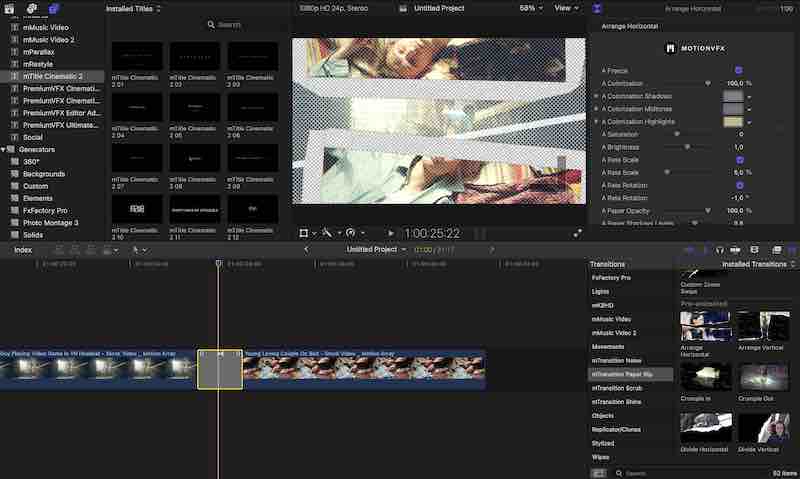Select Backgrounds generators category
The height and width of the screenshot is (479, 800).
pos(44,174)
